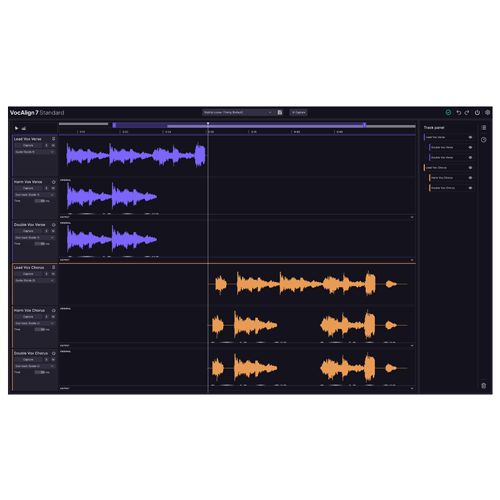Click the track list panel icon

(484, 128)
